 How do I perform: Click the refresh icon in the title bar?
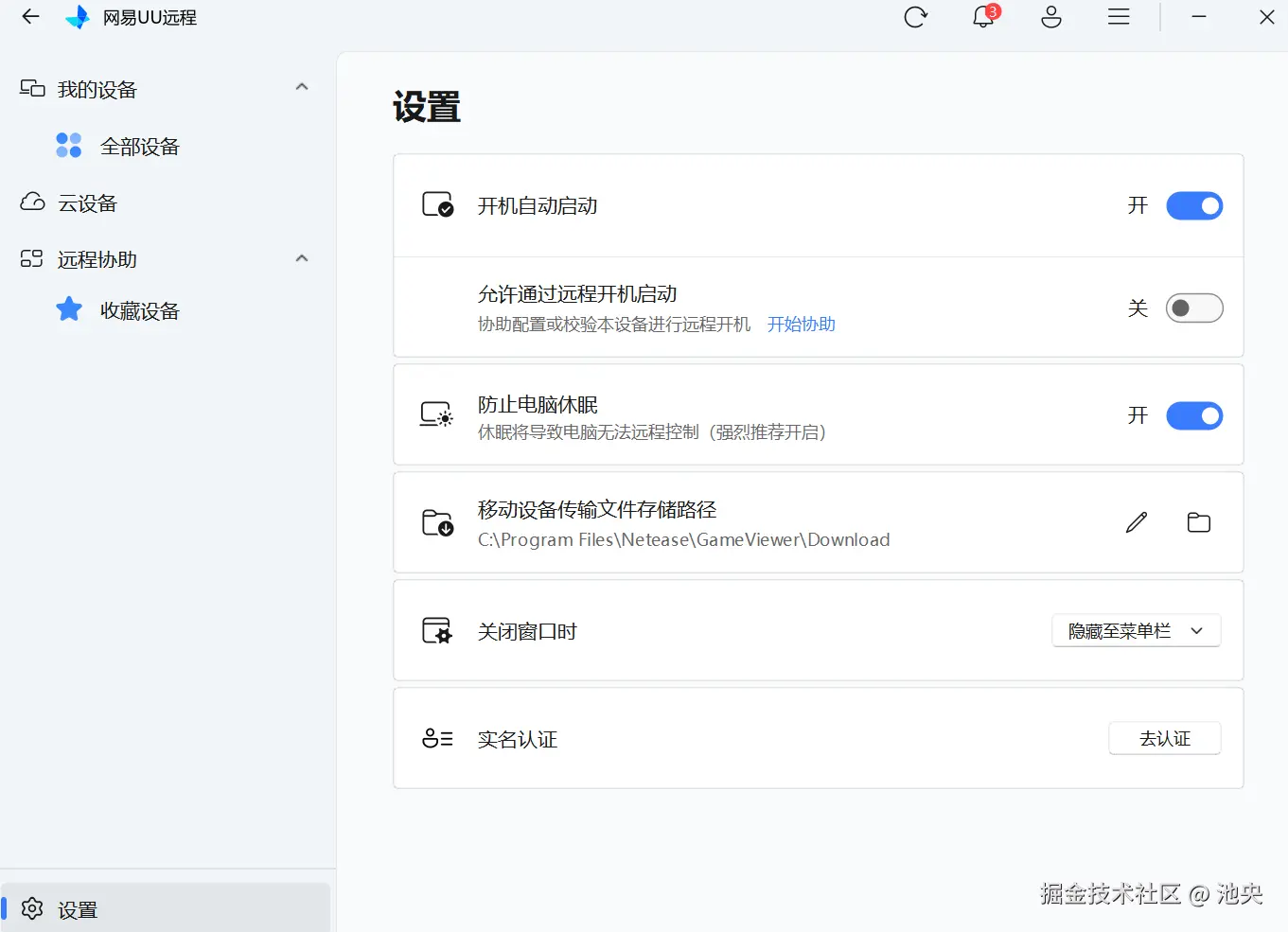pos(916,16)
